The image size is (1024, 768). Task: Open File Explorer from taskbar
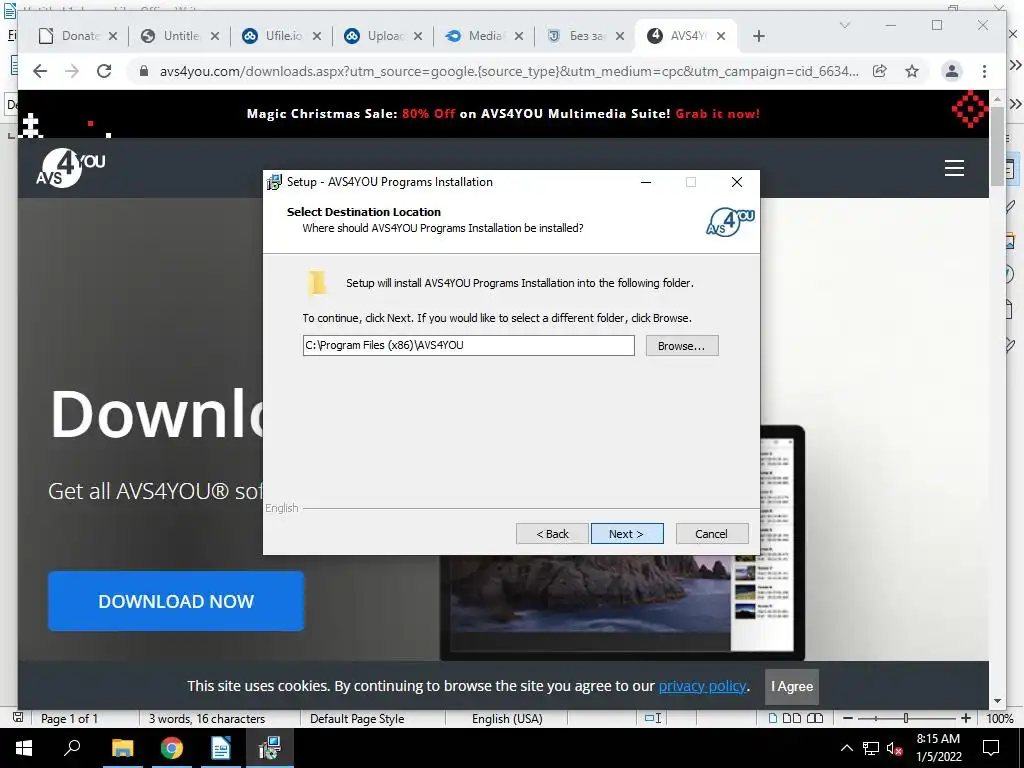[x=122, y=748]
